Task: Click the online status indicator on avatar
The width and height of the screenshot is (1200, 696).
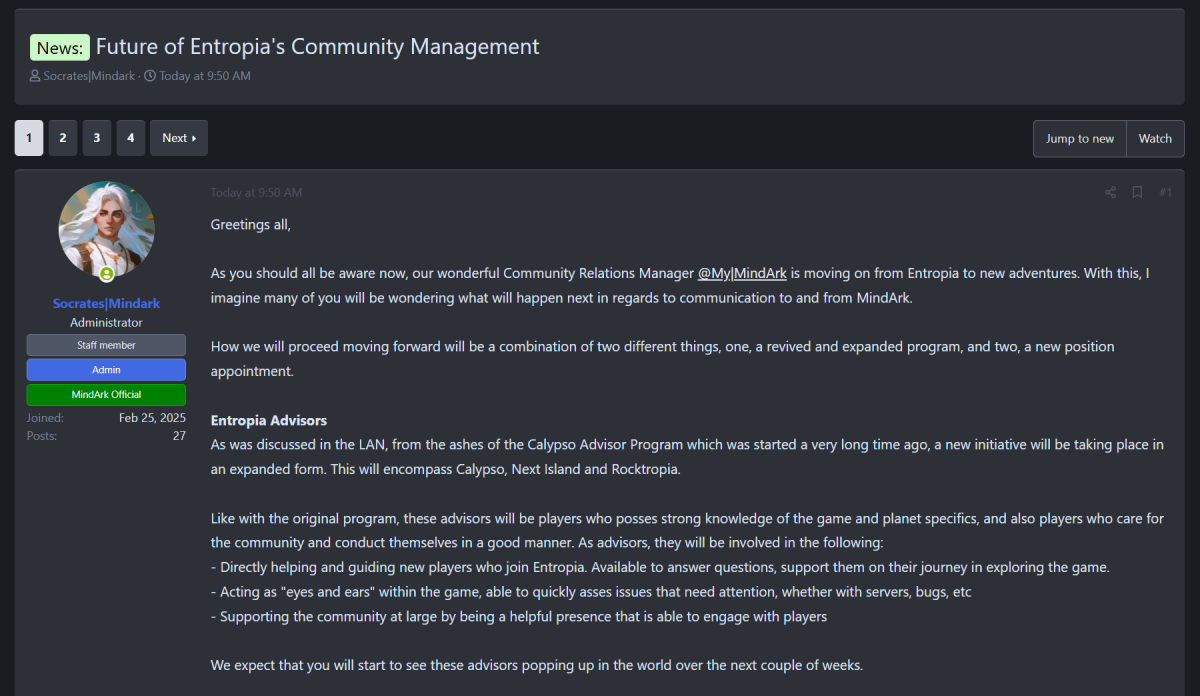Action: pos(106,273)
